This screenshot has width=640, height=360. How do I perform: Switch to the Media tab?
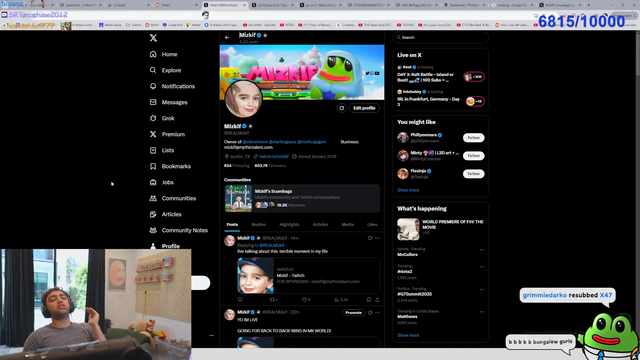[347, 224]
